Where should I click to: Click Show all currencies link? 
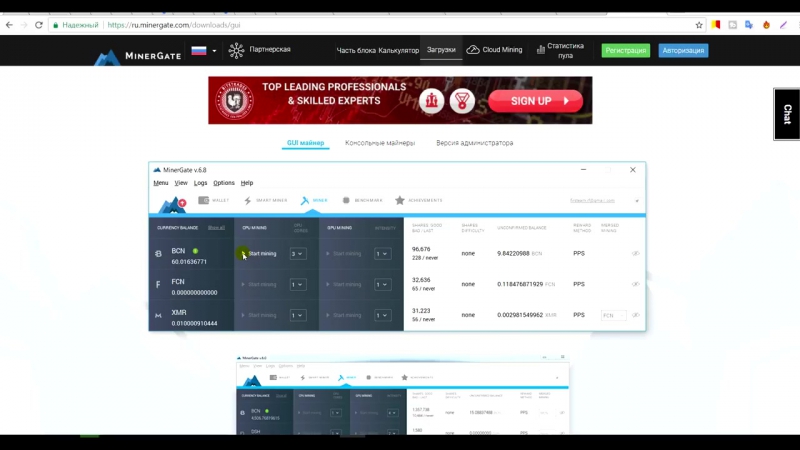click(x=216, y=228)
